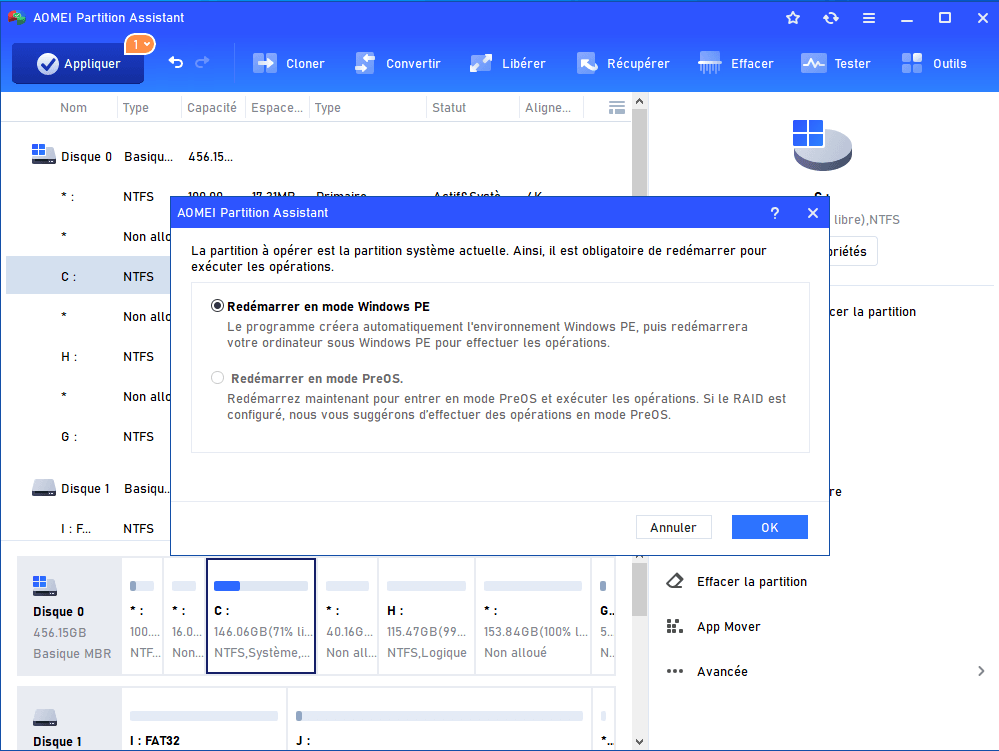
Task: Click the Capacité column header
Action: tap(212, 108)
